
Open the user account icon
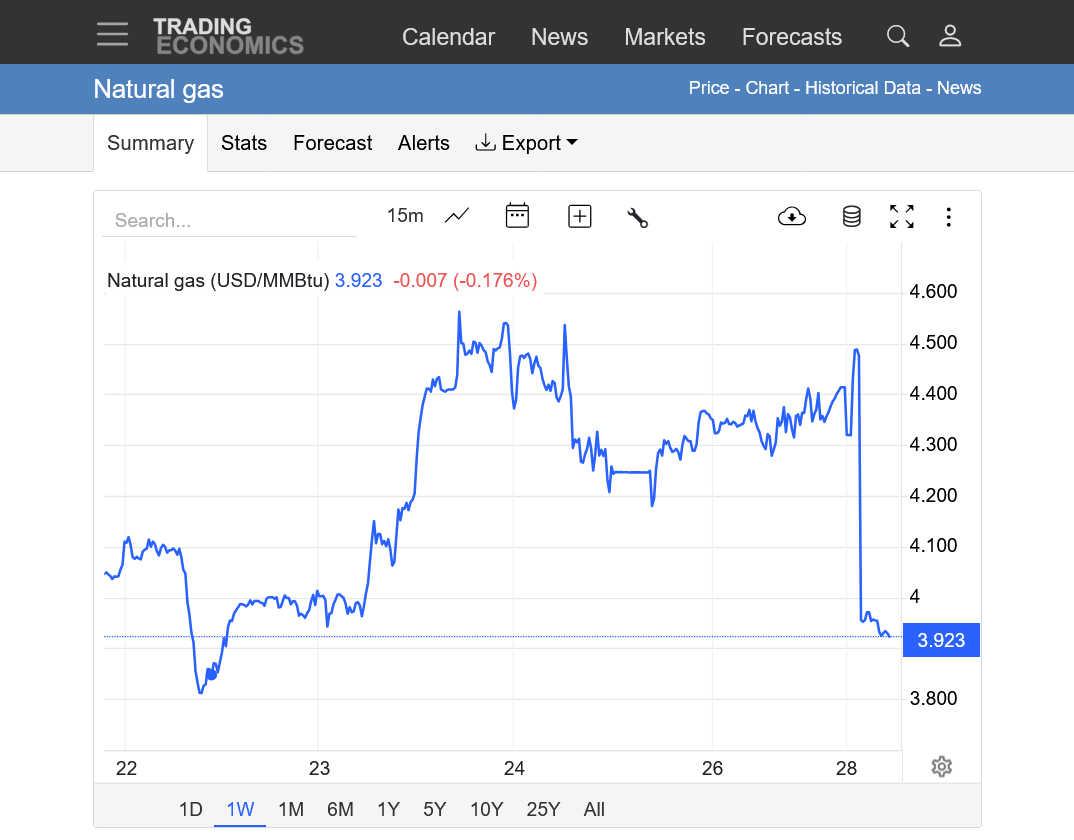coord(950,37)
